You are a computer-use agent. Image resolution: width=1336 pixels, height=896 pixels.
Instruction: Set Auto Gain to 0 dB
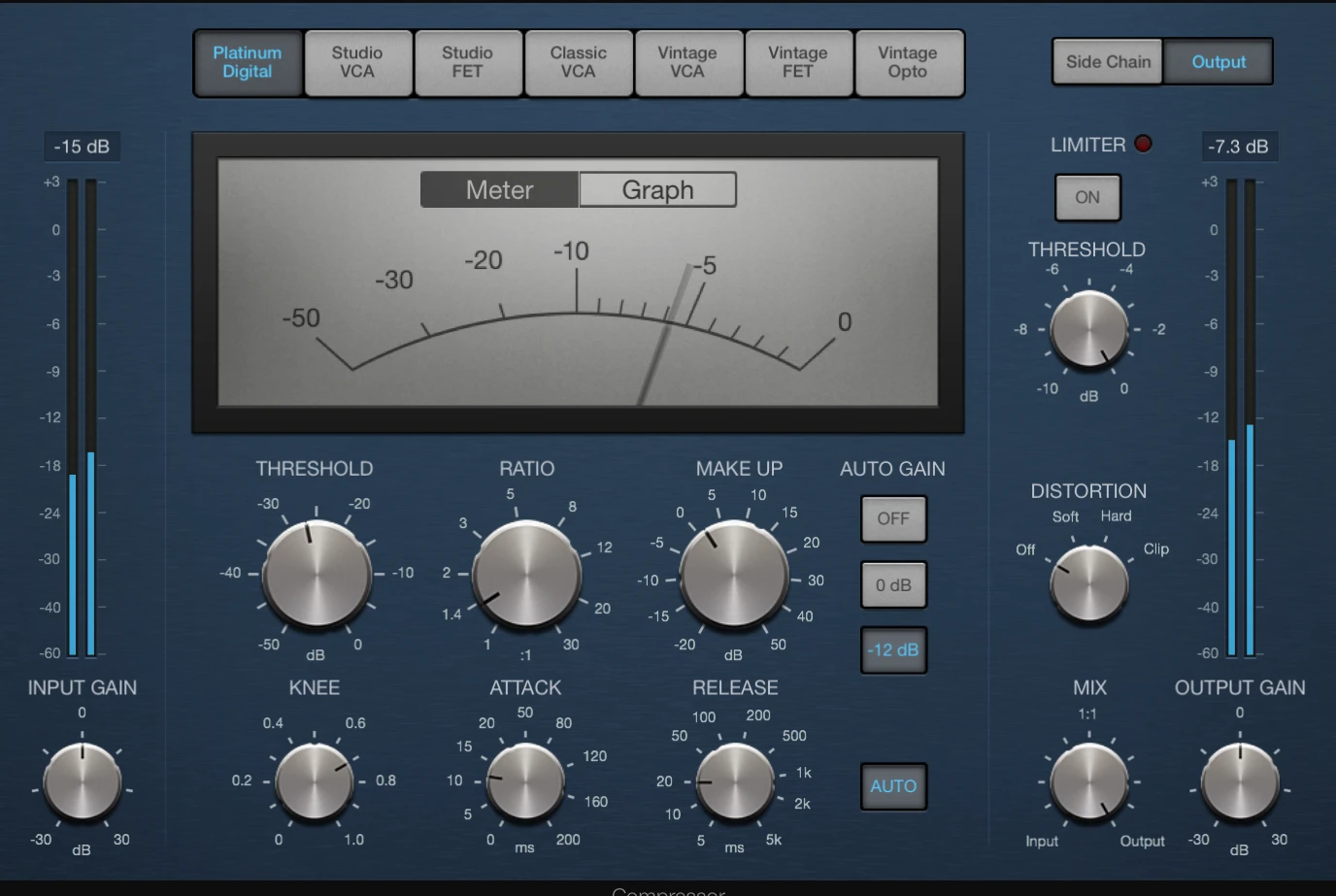892,585
